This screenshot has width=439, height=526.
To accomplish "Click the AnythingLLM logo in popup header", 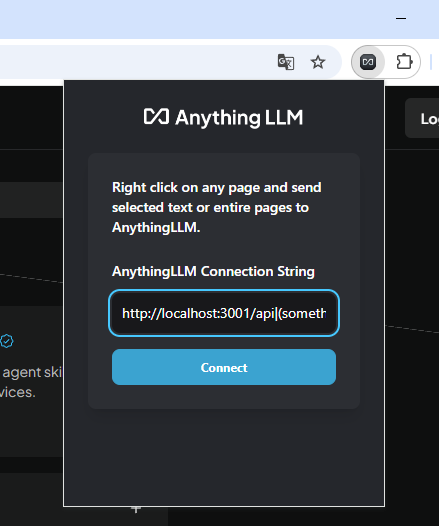I will [x=223, y=118].
